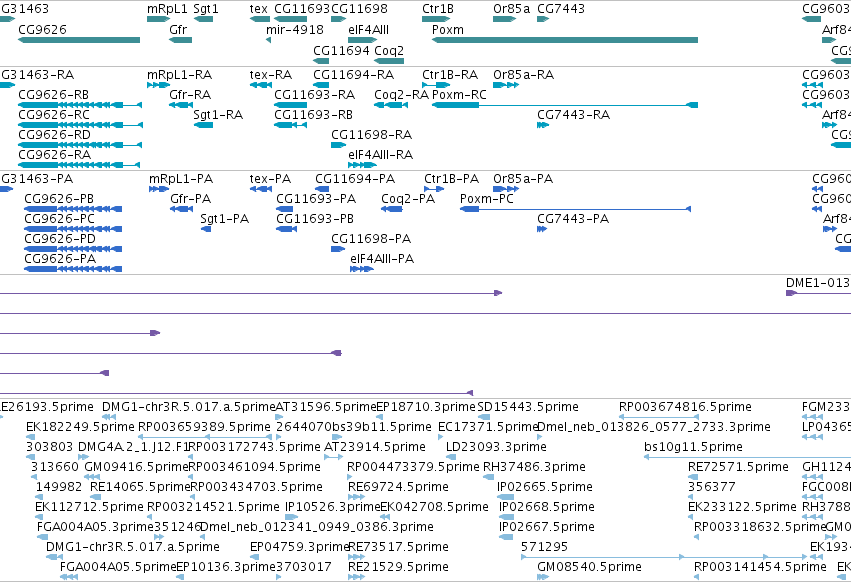Click the CG9626-RC transcript label
The image size is (851, 582).
(x=54, y=115)
